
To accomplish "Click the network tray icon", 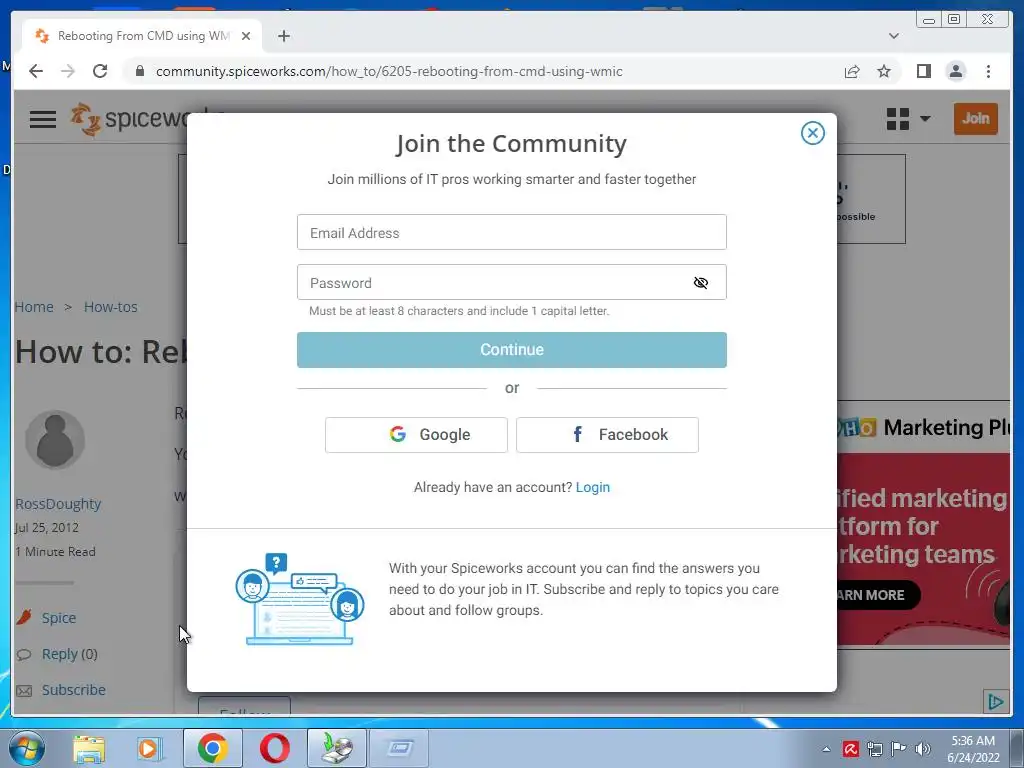I will [x=874, y=749].
